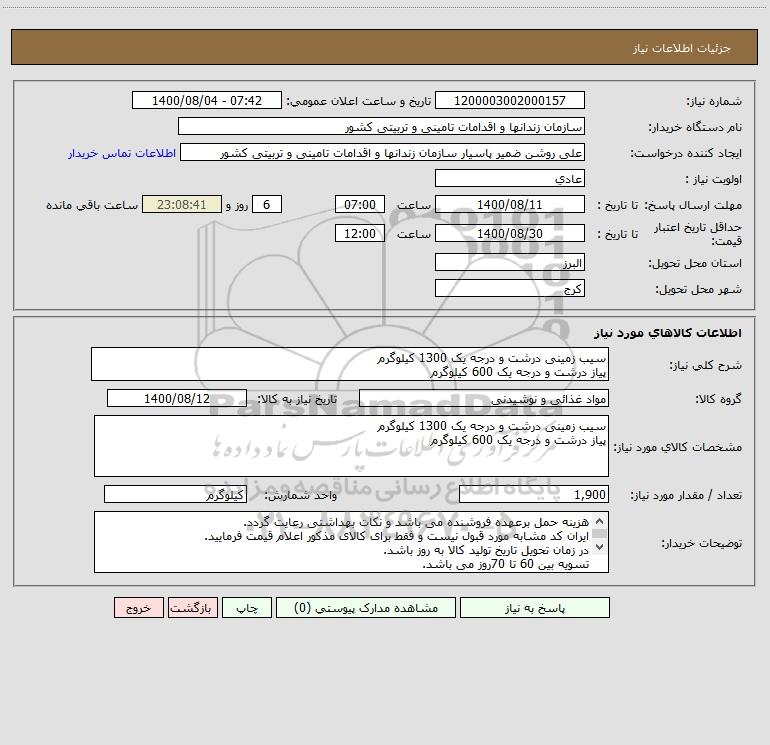The image size is (770, 745).
Task: Click response deadline date 1400/08/11
Action: pos(510,204)
